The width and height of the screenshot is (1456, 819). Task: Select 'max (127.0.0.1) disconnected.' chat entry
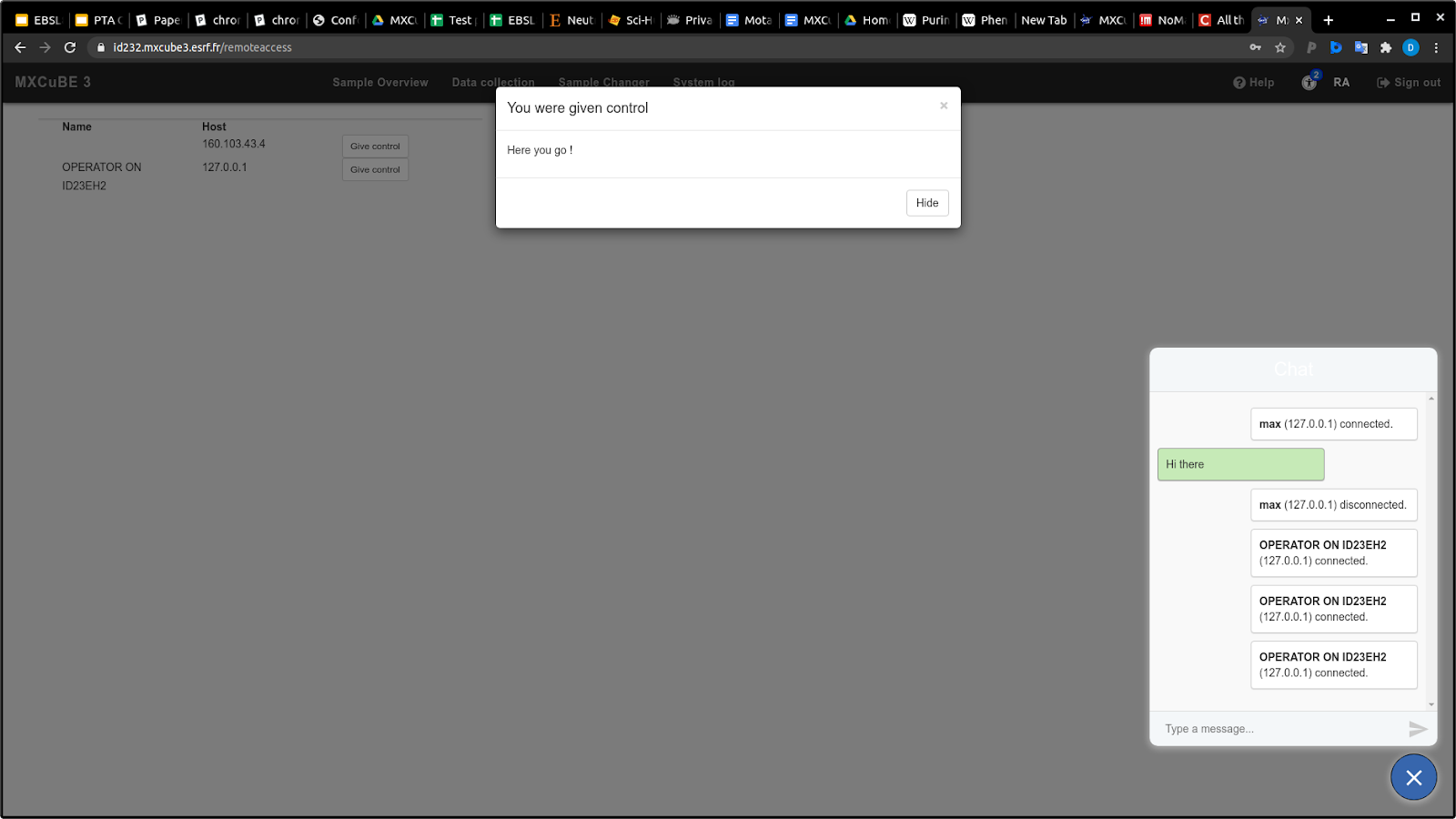pos(1333,505)
